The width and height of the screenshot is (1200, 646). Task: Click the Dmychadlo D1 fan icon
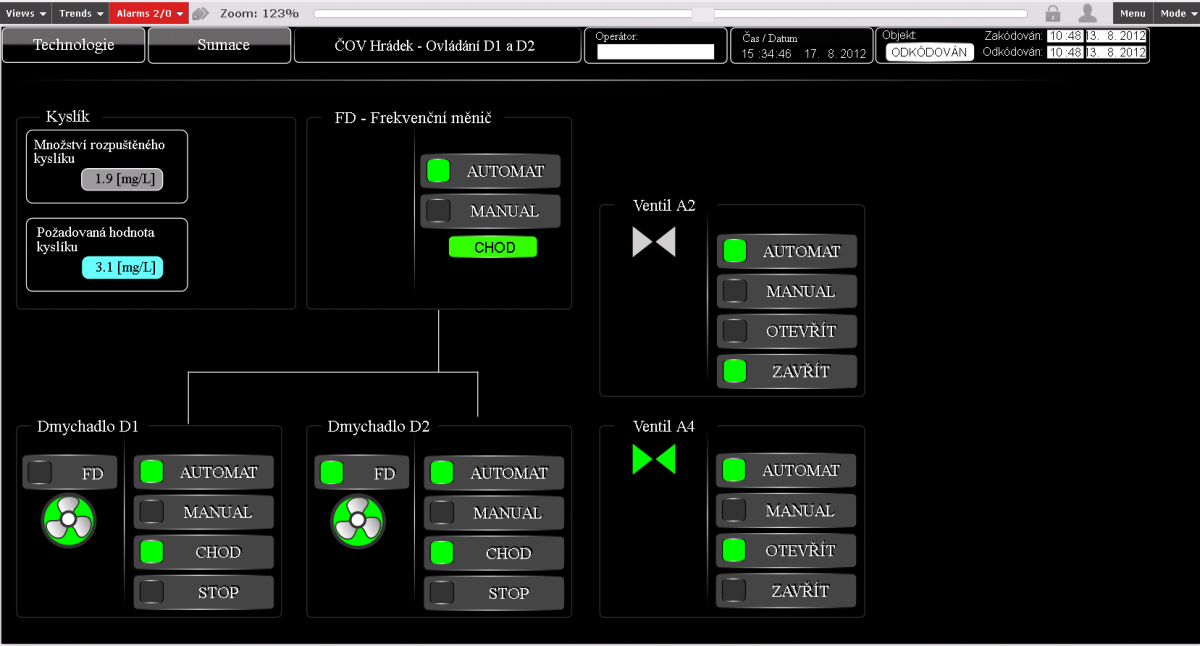[69, 521]
